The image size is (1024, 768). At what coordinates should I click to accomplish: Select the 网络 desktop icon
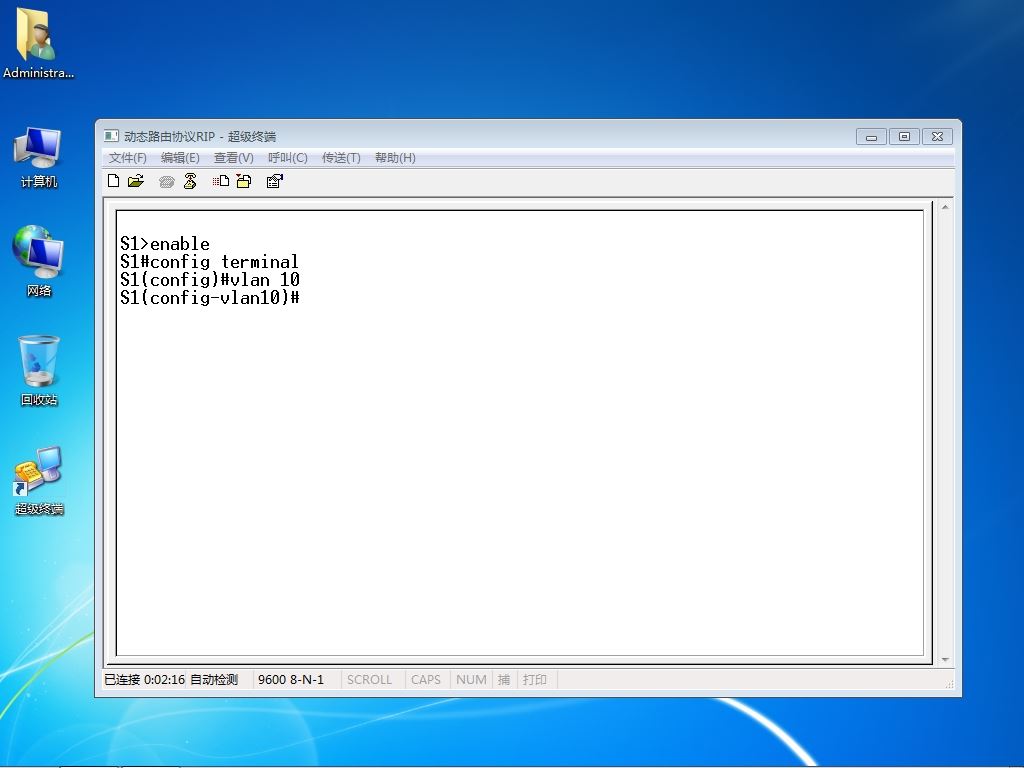point(39,261)
